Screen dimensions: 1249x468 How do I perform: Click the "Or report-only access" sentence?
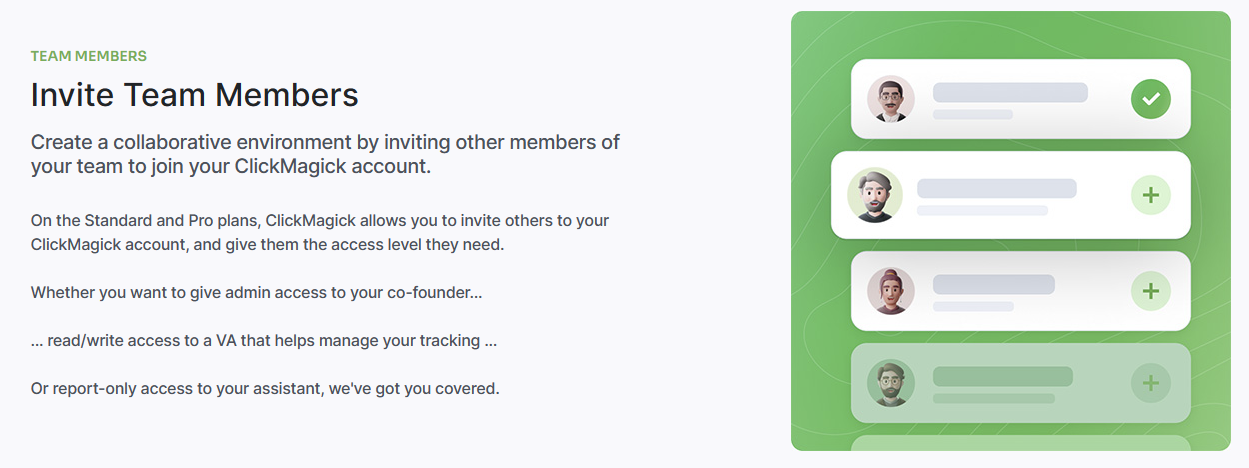click(x=265, y=388)
